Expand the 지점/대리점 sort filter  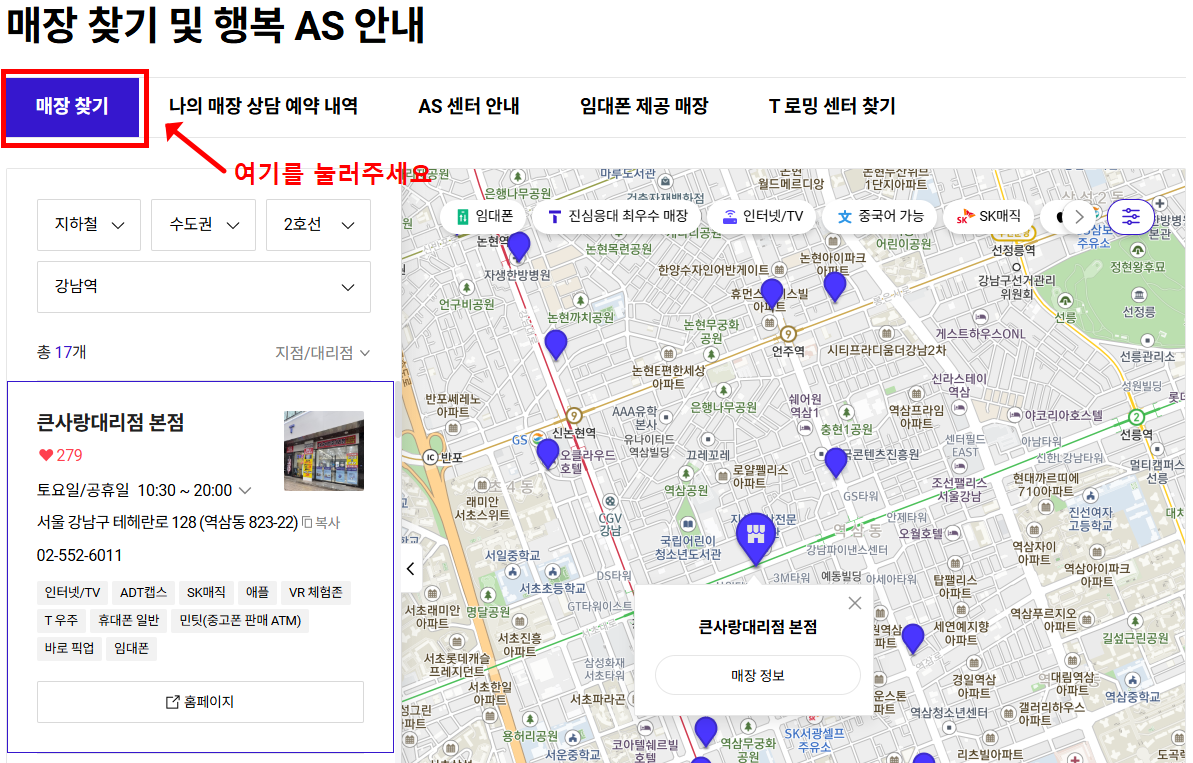coord(323,353)
